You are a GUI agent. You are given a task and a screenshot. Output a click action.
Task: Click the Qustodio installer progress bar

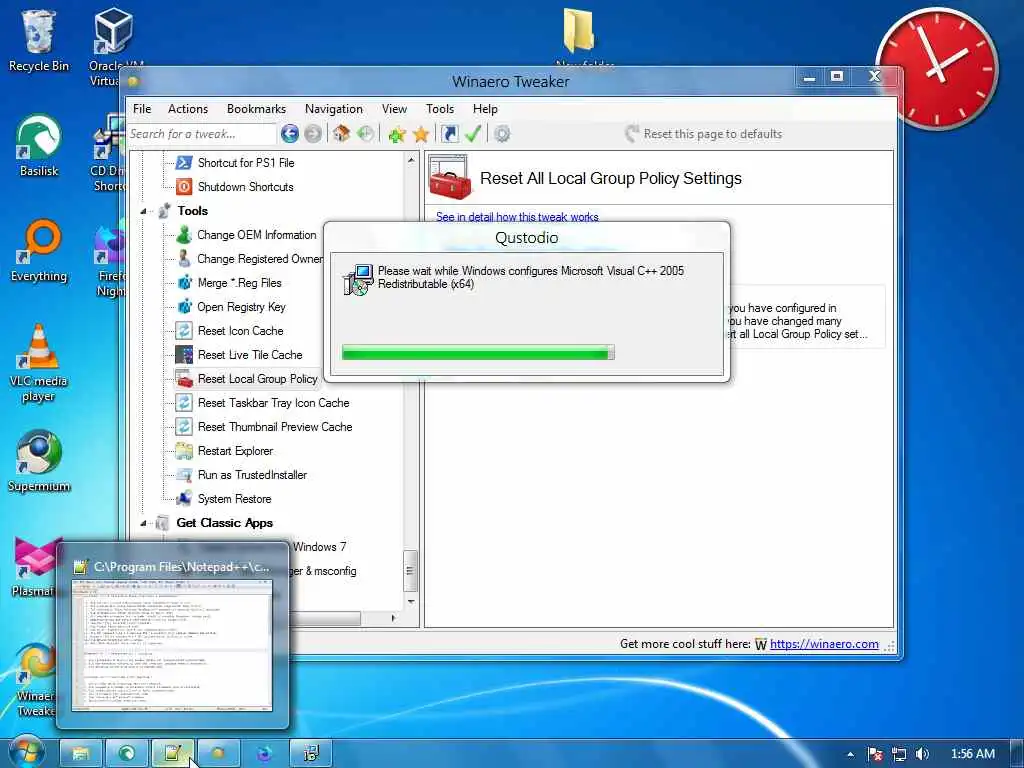(478, 353)
